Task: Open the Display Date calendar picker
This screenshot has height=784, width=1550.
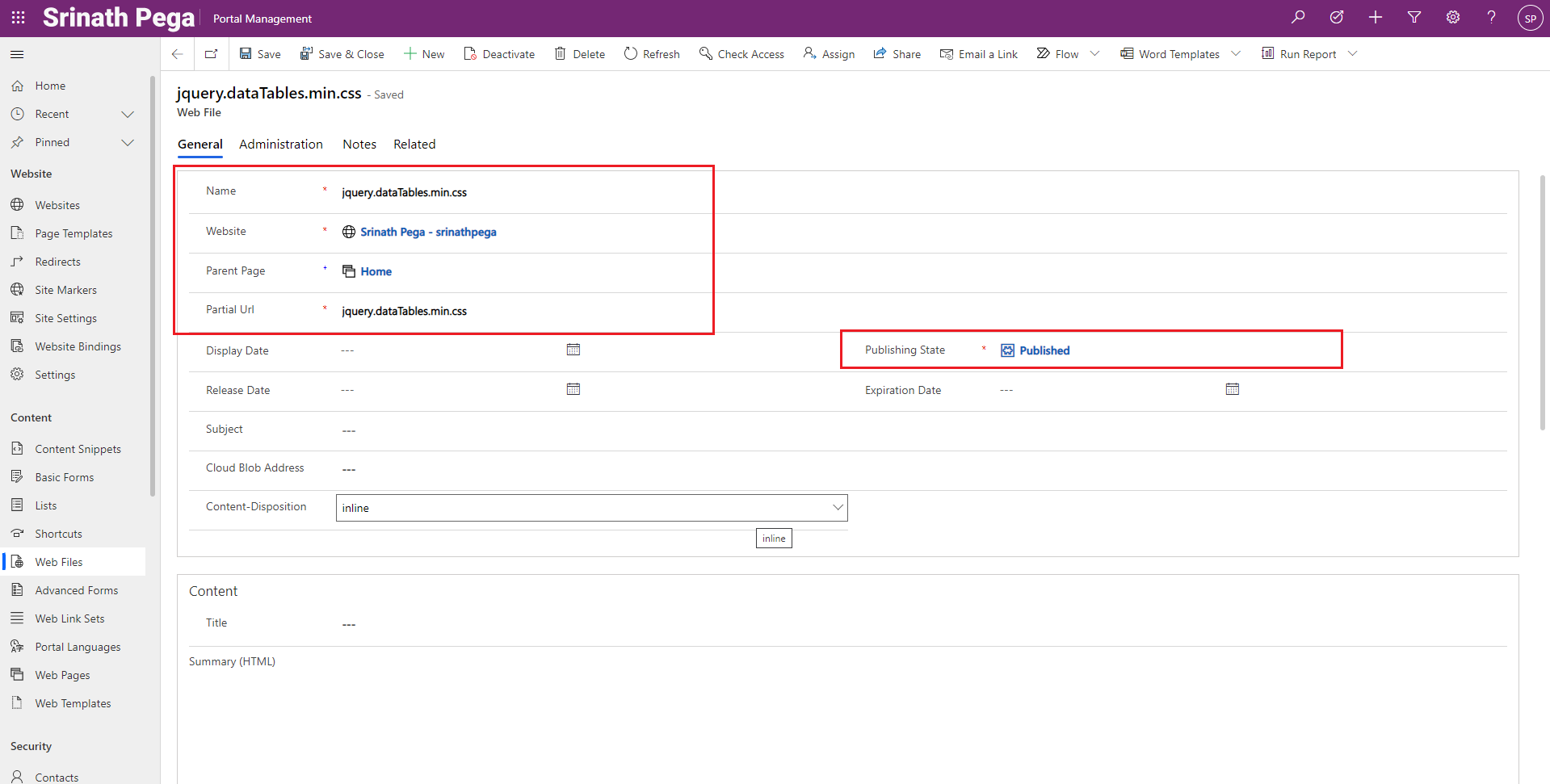Action: pyautogui.click(x=573, y=350)
